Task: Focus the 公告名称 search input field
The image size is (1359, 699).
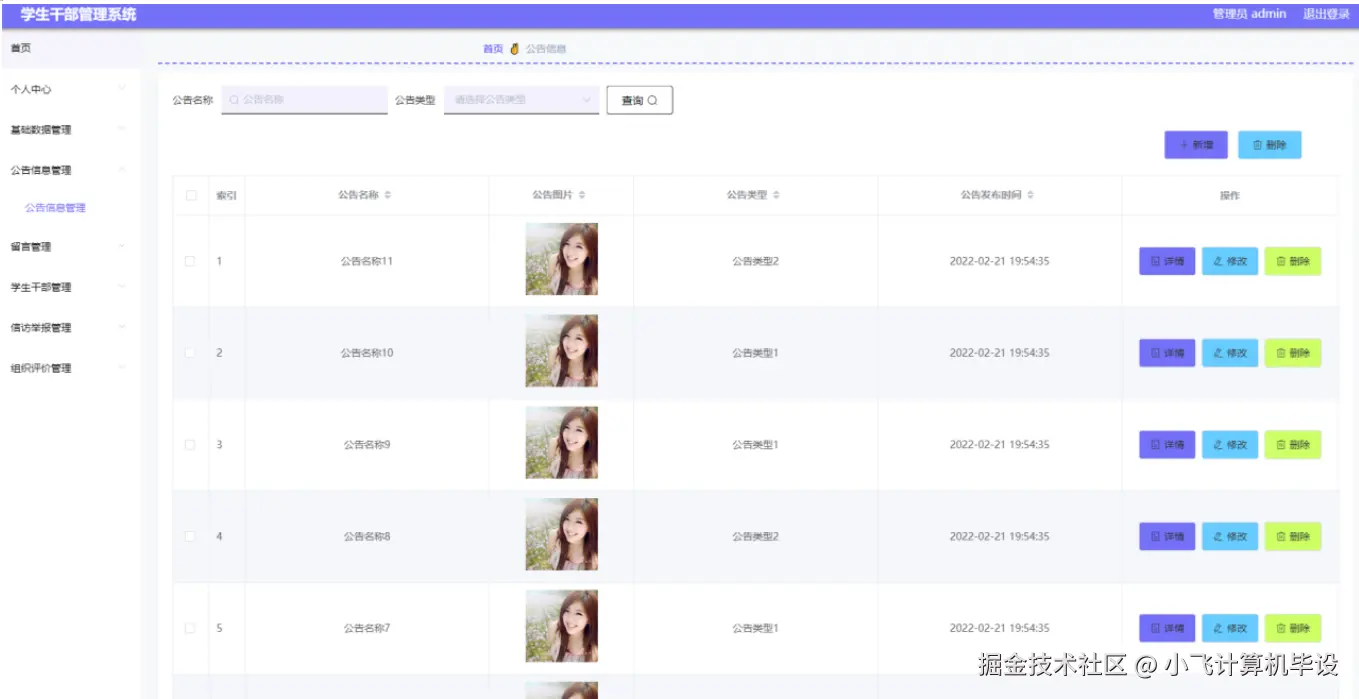Action: tap(304, 100)
